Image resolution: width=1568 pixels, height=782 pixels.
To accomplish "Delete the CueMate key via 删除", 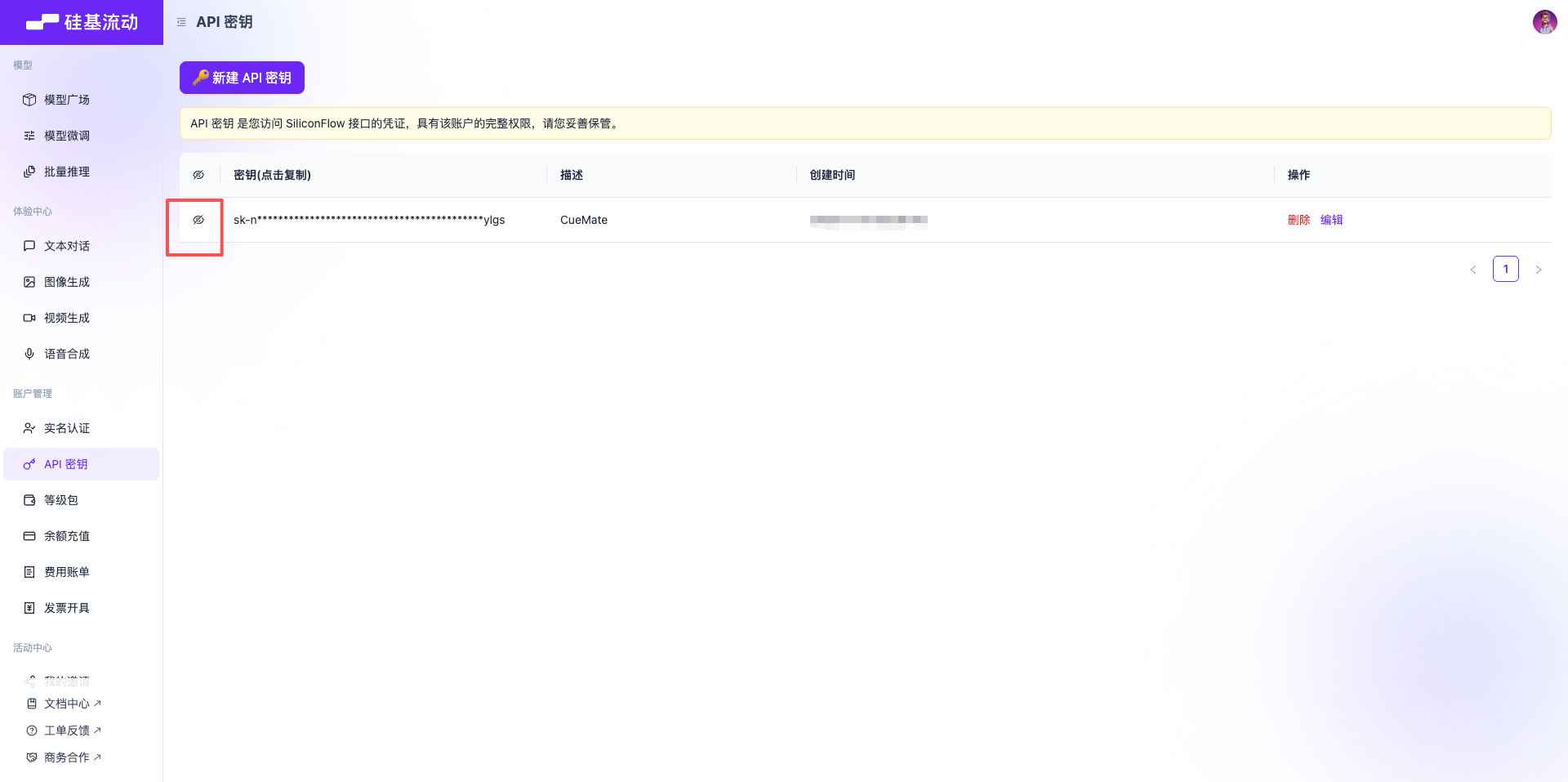I will coord(1298,219).
